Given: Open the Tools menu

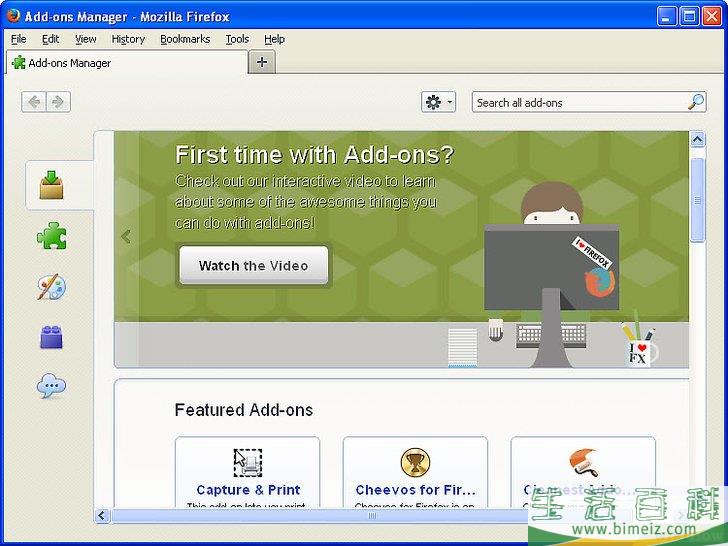Looking at the screenshot, I should (x=237, y=39).
